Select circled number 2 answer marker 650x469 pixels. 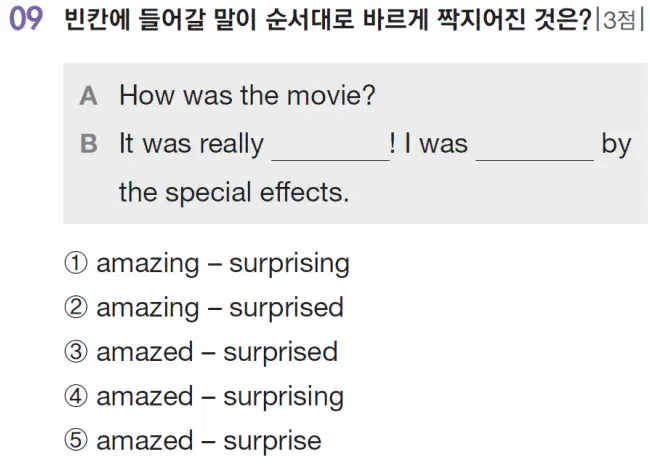pos(76,308)
